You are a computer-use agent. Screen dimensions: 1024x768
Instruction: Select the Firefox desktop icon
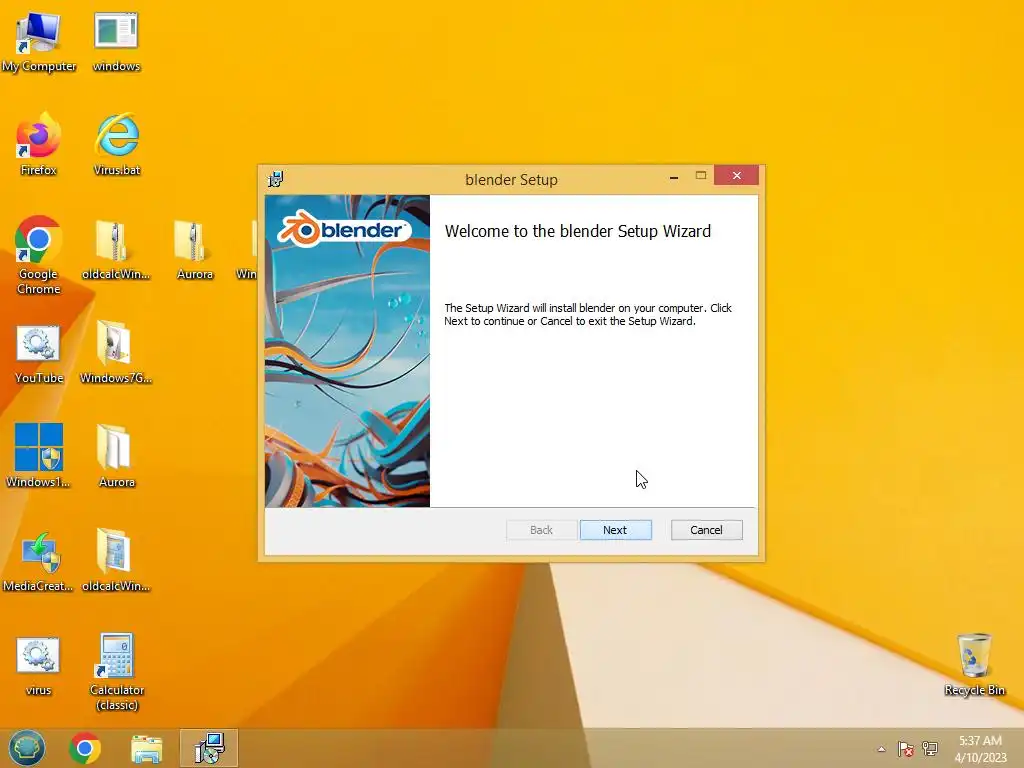click(x=38, y=144)
